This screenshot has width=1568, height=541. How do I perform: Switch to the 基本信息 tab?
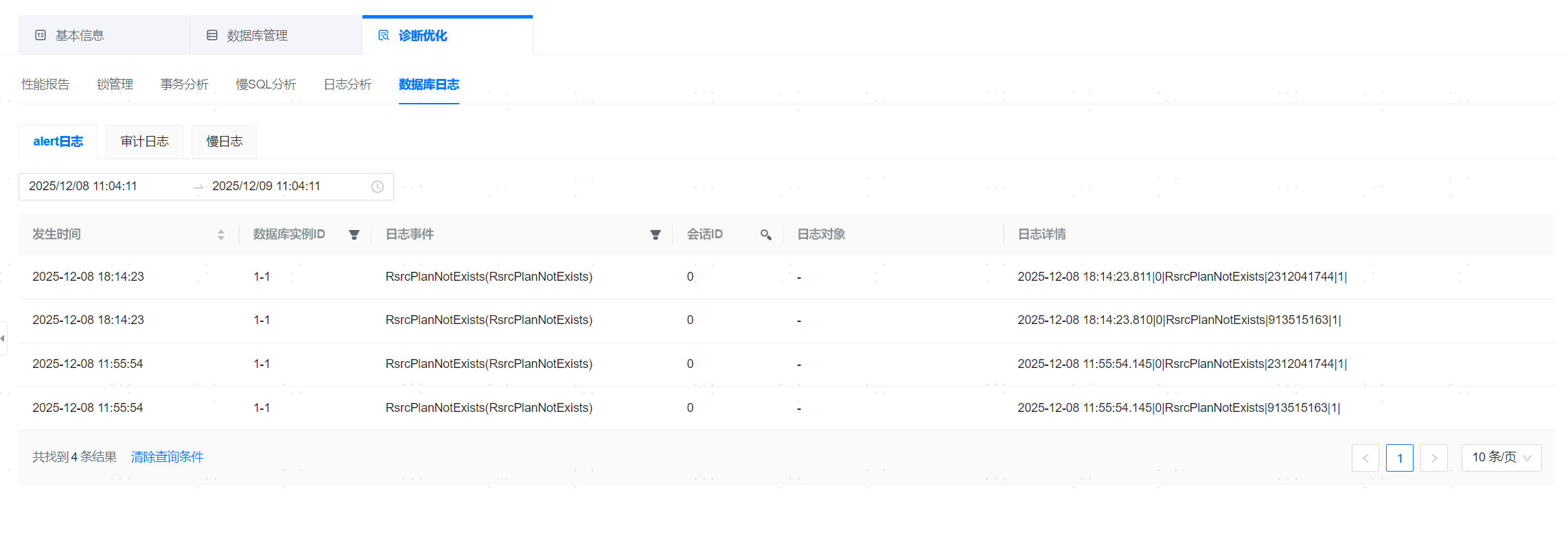79,36
